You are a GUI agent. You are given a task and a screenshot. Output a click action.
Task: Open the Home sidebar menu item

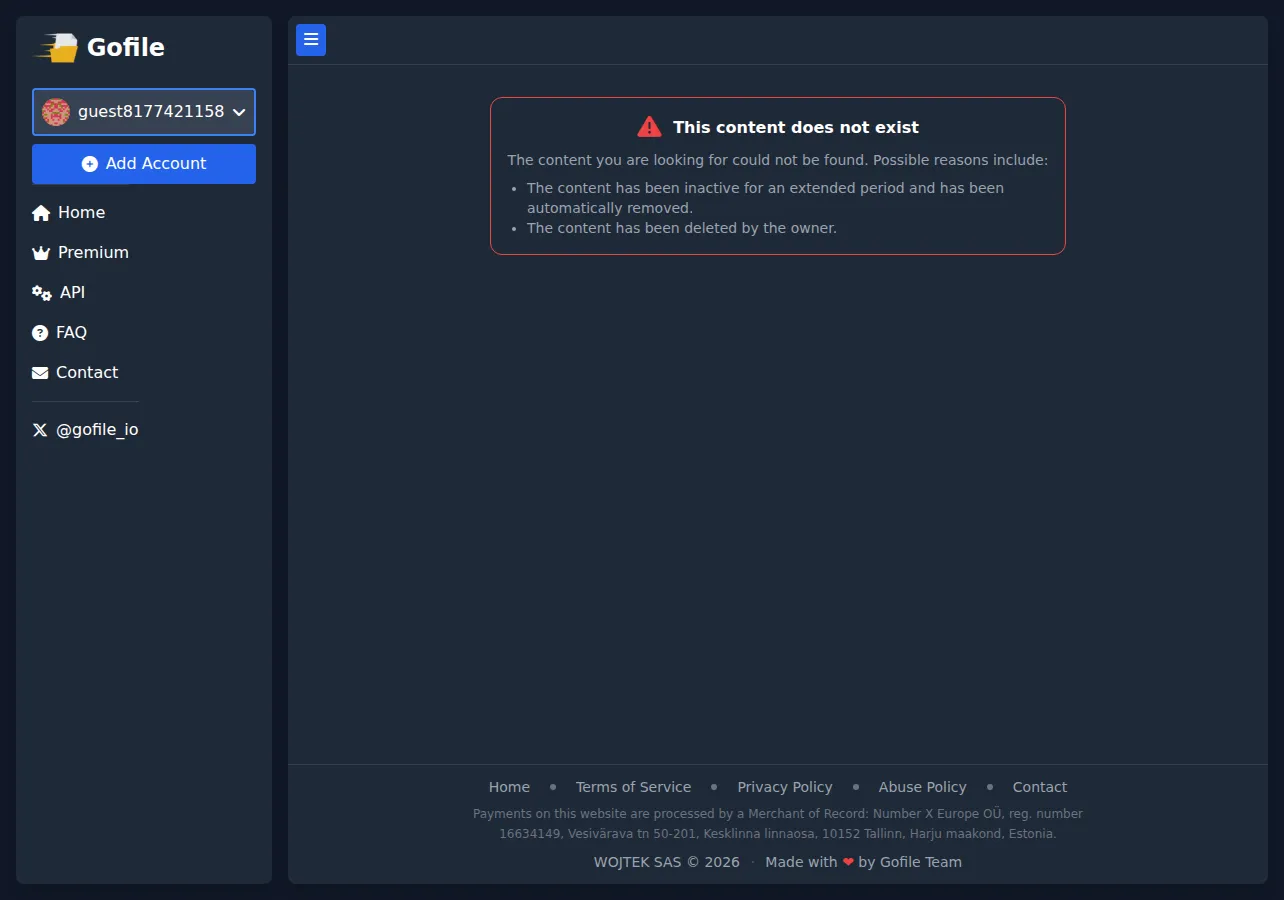coord(68,213)
